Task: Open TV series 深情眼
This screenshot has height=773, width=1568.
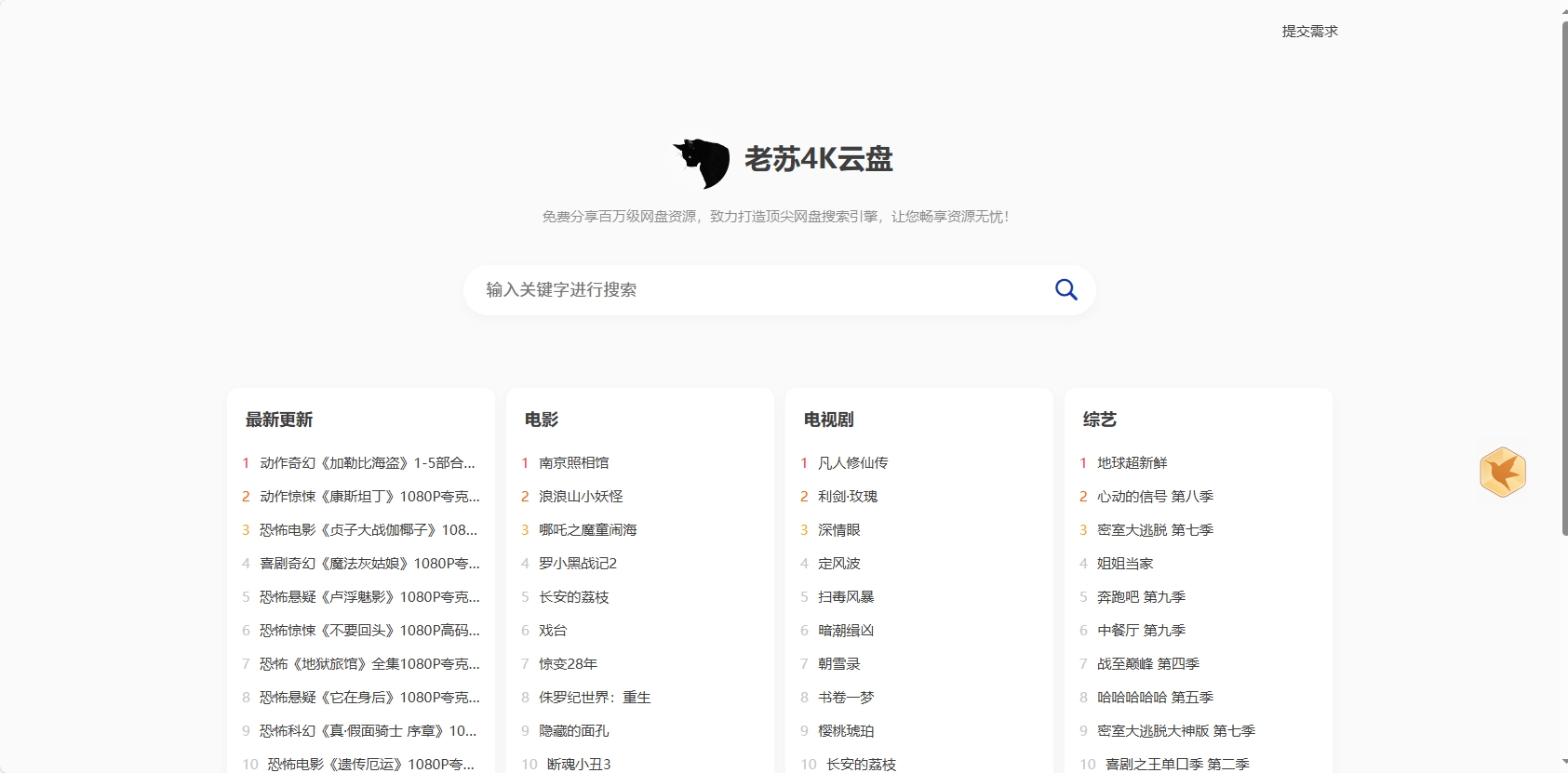Action: (x=839, y=529)
